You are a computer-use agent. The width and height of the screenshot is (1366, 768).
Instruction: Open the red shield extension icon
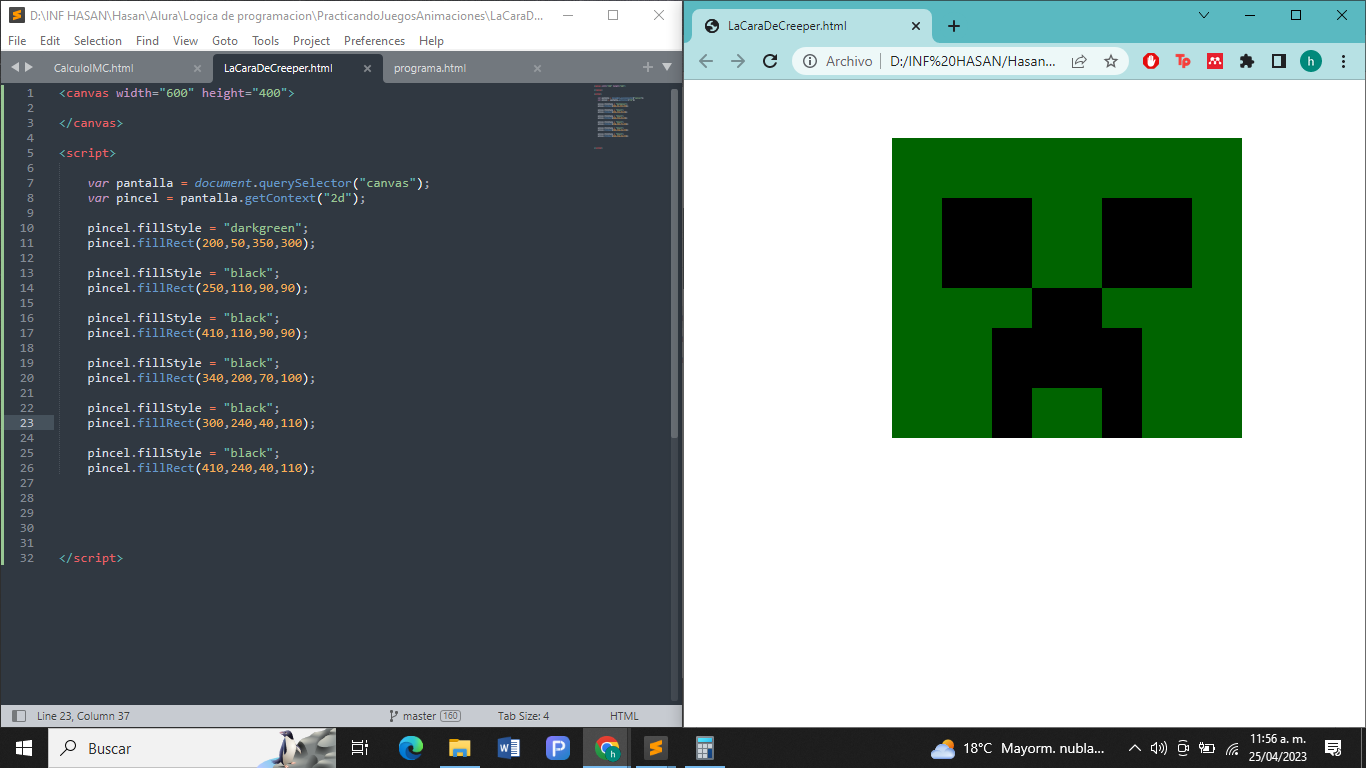point(1151,61)
